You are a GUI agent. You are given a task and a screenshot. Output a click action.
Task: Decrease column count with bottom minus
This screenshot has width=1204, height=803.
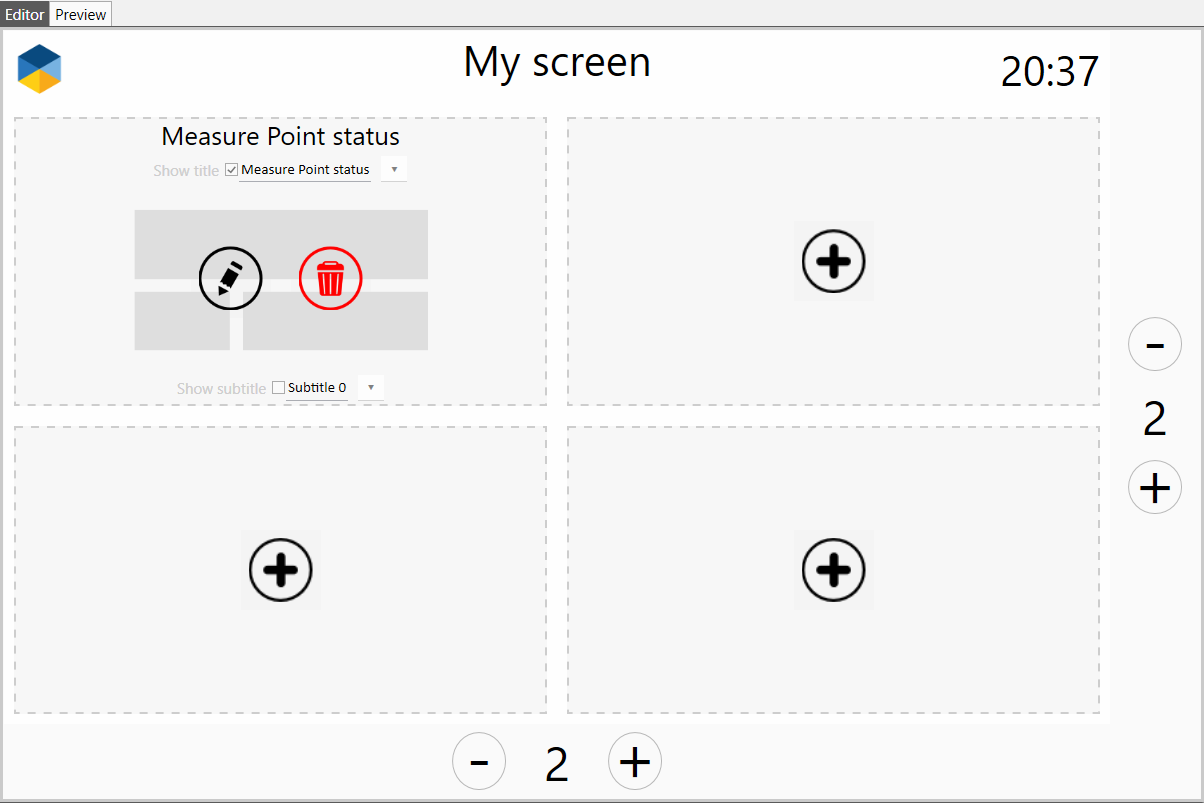pyautogui.click(x=479, y=762)
